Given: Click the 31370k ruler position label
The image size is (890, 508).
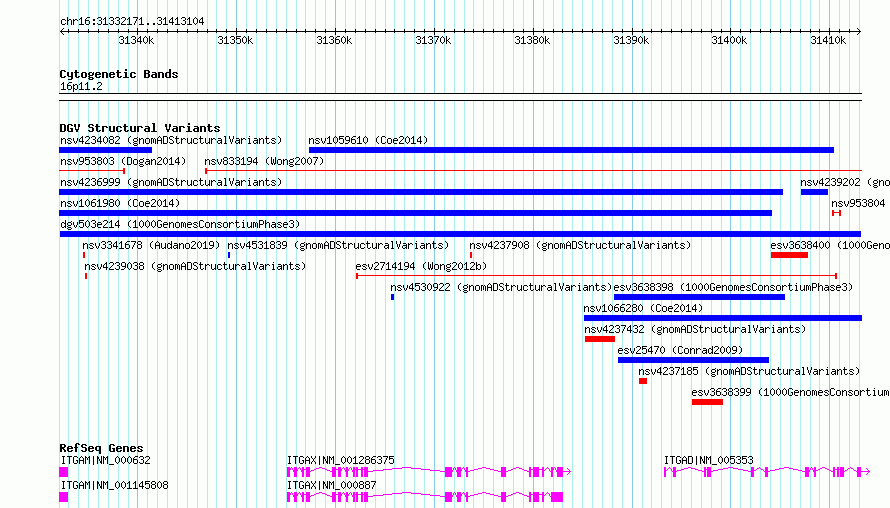Looking at the screenshot, I should point(433,40).
